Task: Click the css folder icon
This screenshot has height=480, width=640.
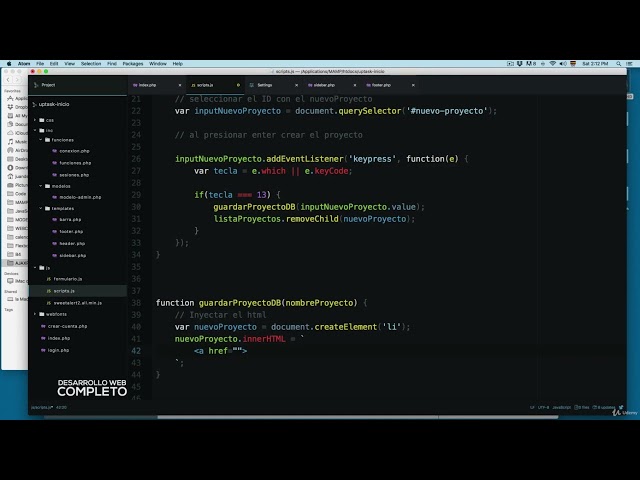Action: [x=42, y=120]
